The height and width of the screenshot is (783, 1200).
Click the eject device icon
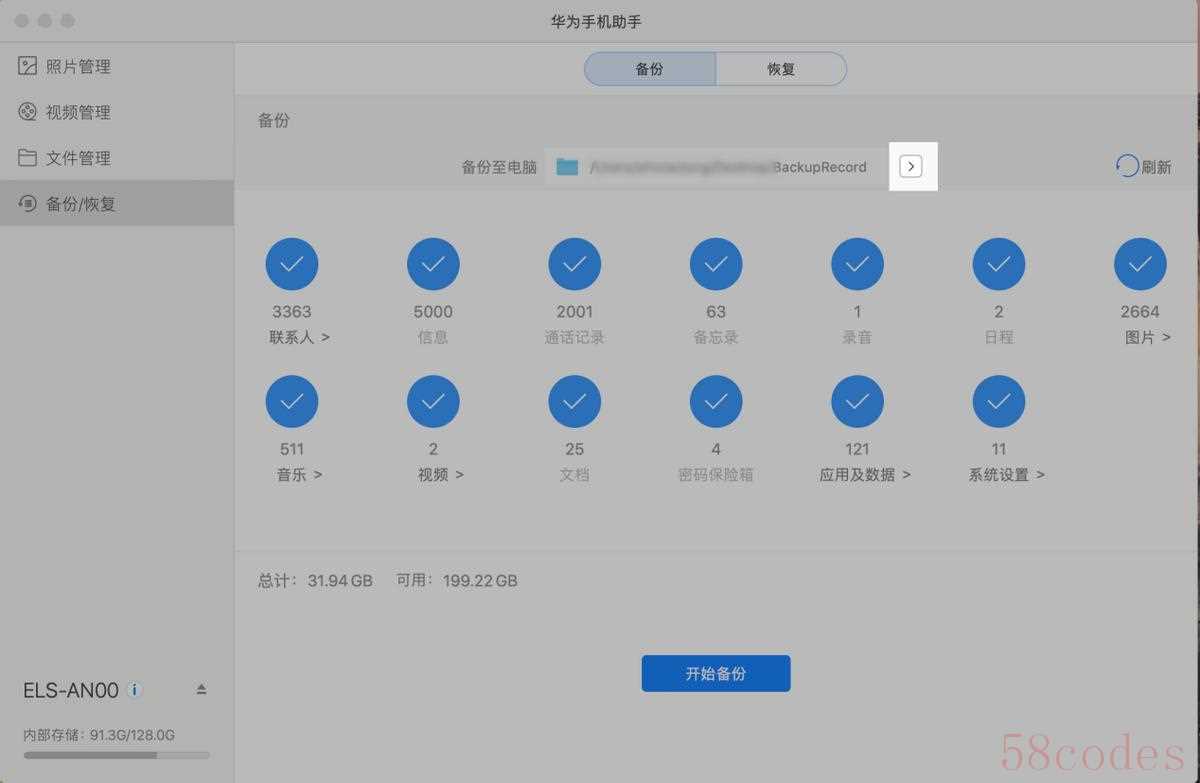coord(201,690)
